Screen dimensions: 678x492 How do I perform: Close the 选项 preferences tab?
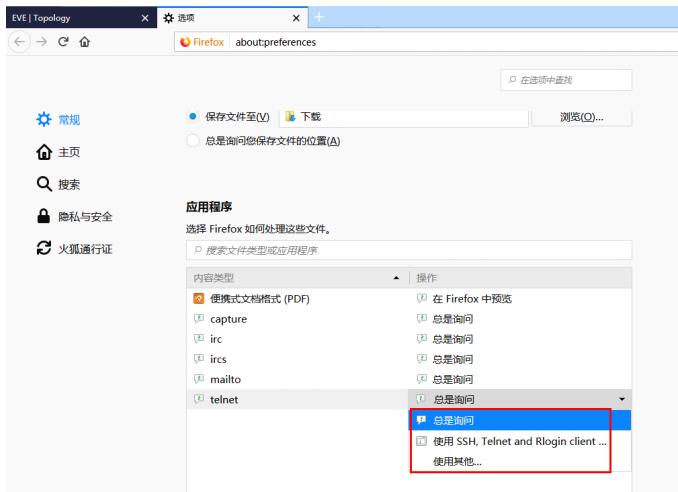296,18
